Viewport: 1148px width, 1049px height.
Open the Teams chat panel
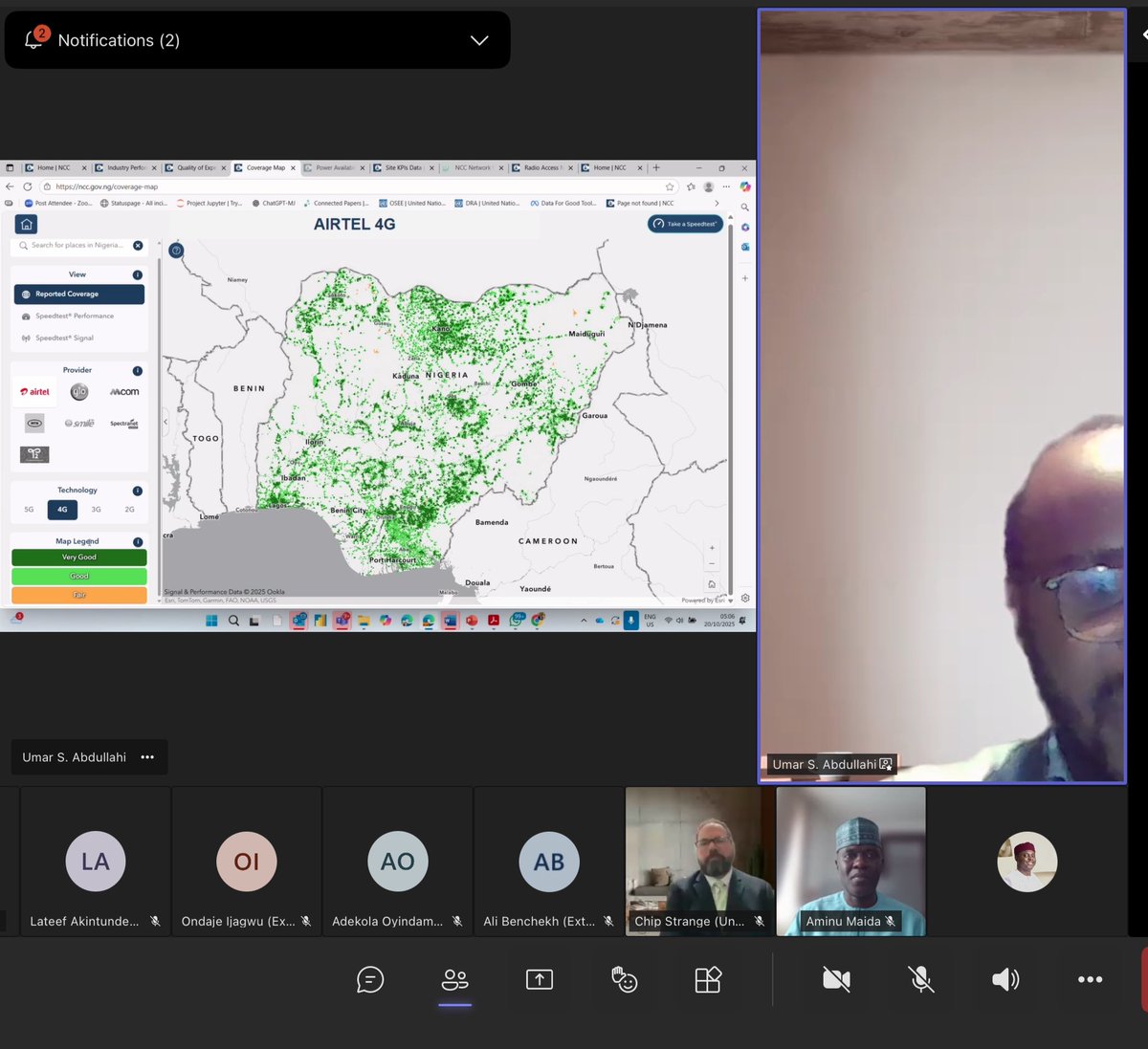(370, 979)
